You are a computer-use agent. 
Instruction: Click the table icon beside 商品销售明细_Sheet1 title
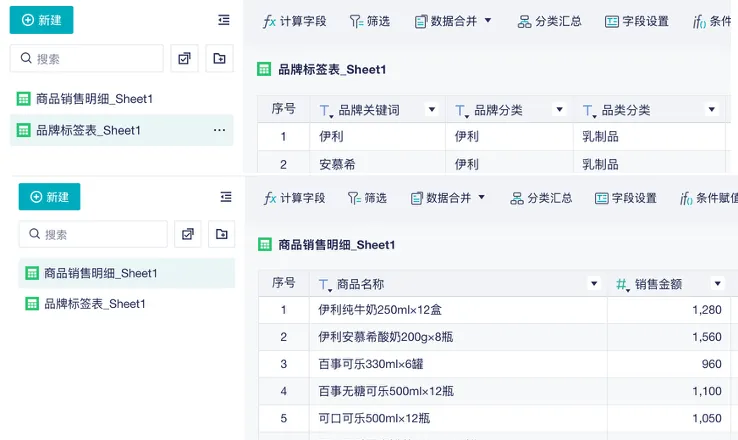[x=265, y=244]
